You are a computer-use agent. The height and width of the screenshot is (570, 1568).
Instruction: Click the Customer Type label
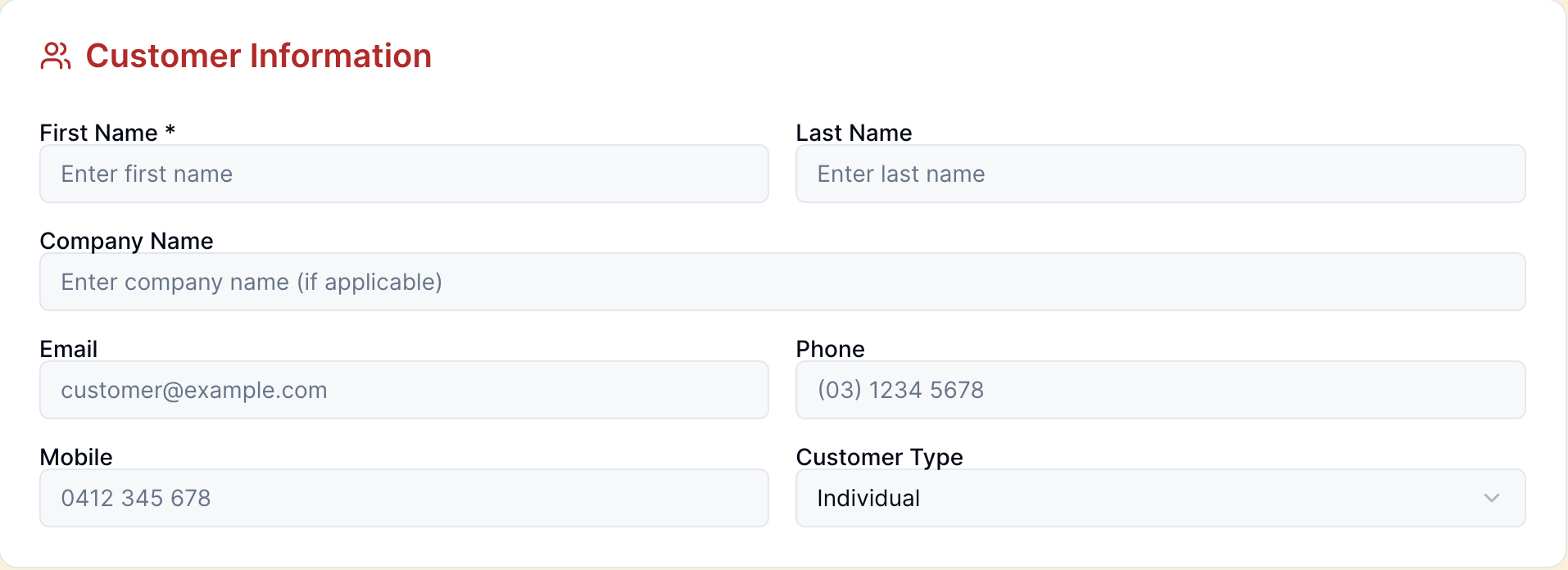point(879,457)
